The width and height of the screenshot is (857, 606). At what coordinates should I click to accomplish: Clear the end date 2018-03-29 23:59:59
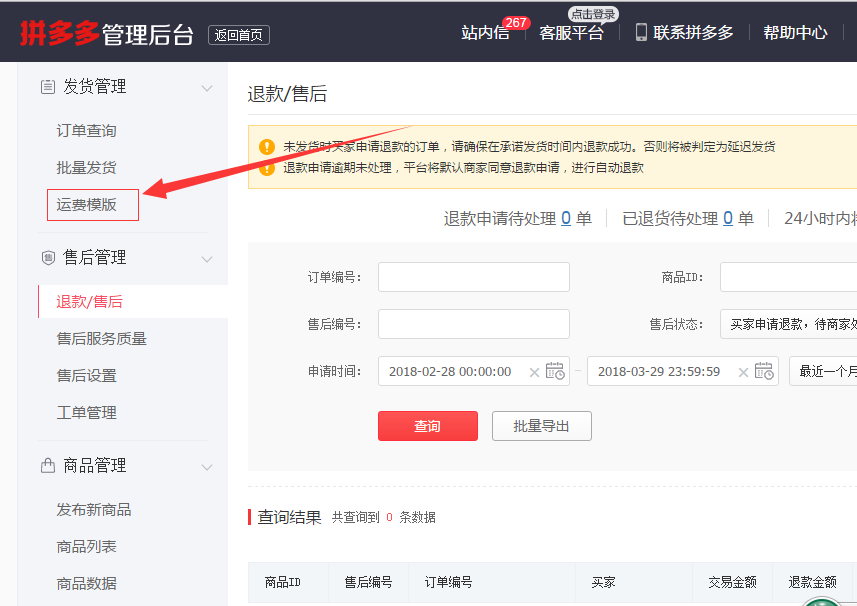click(743, 372)
